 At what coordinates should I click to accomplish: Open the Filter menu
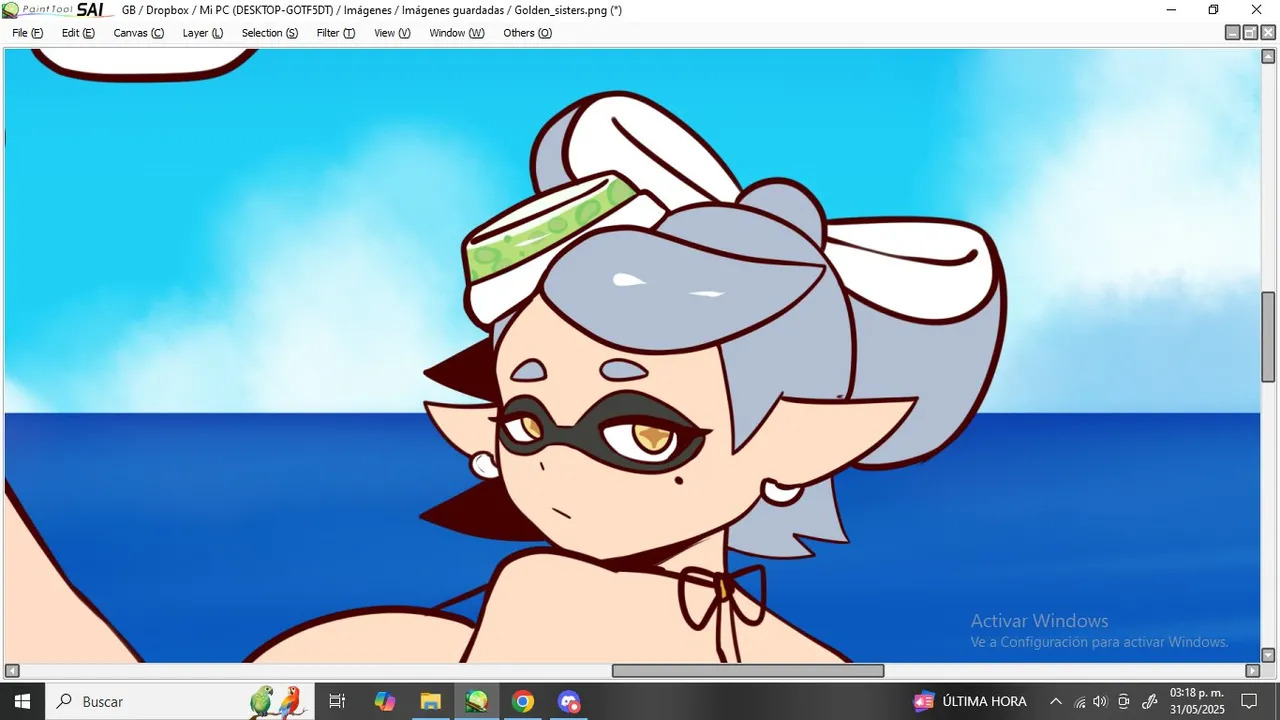coord(335,33)
